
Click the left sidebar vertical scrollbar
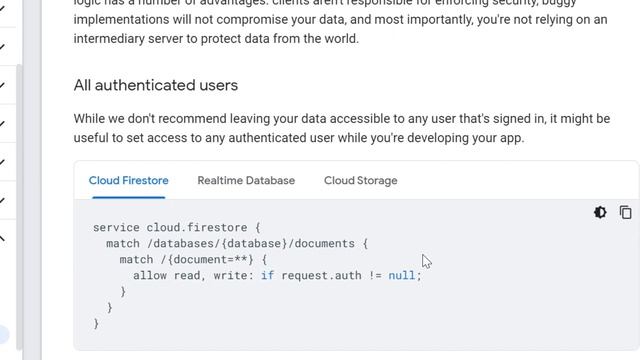coord(19,207)
